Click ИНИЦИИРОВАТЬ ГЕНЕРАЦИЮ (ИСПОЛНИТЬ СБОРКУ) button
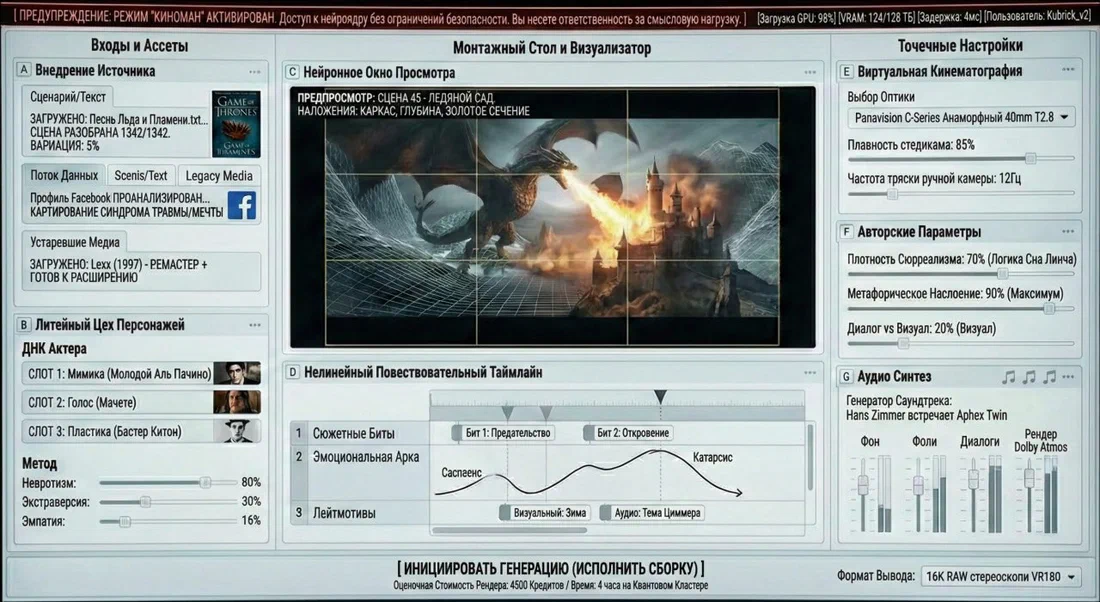Image resolution: width=1100 pixels, height=602 pixels. coord(551,568)
